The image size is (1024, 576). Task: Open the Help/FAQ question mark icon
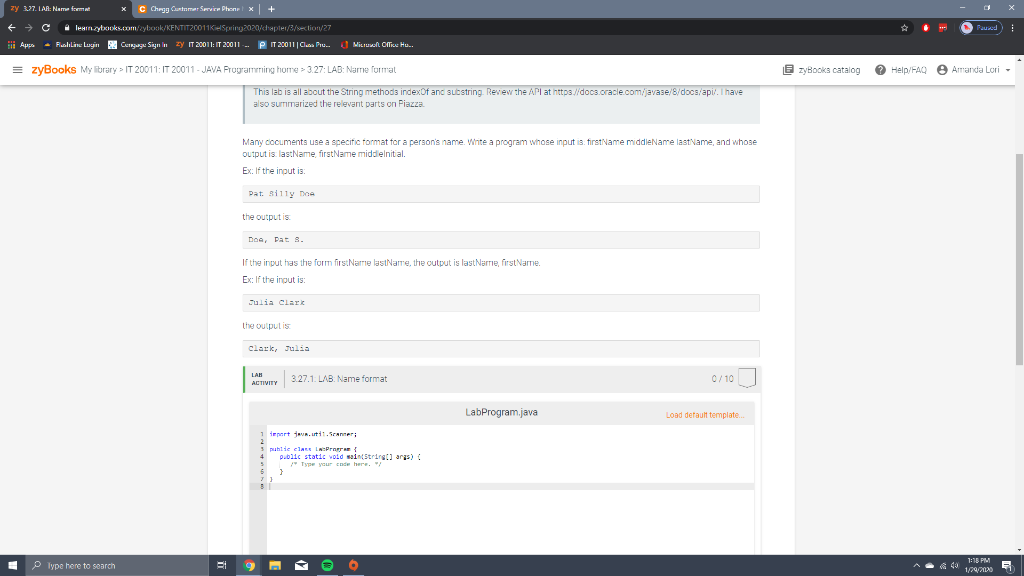881,70
